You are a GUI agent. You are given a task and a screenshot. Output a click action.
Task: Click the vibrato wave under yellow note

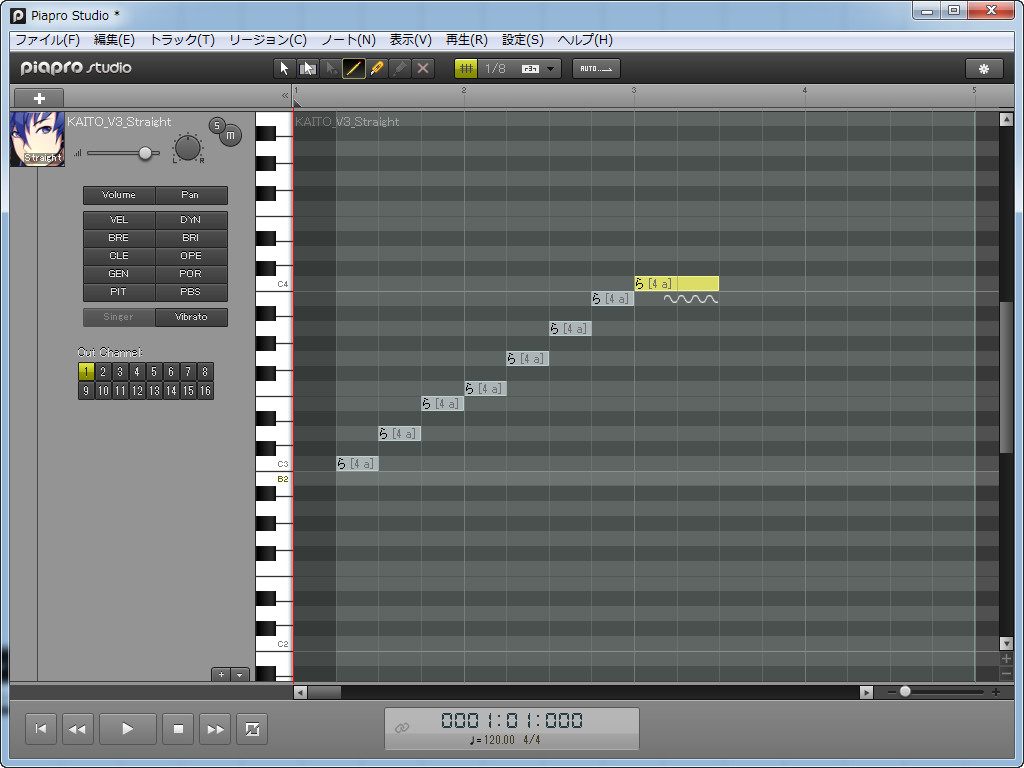coord(690,299)
